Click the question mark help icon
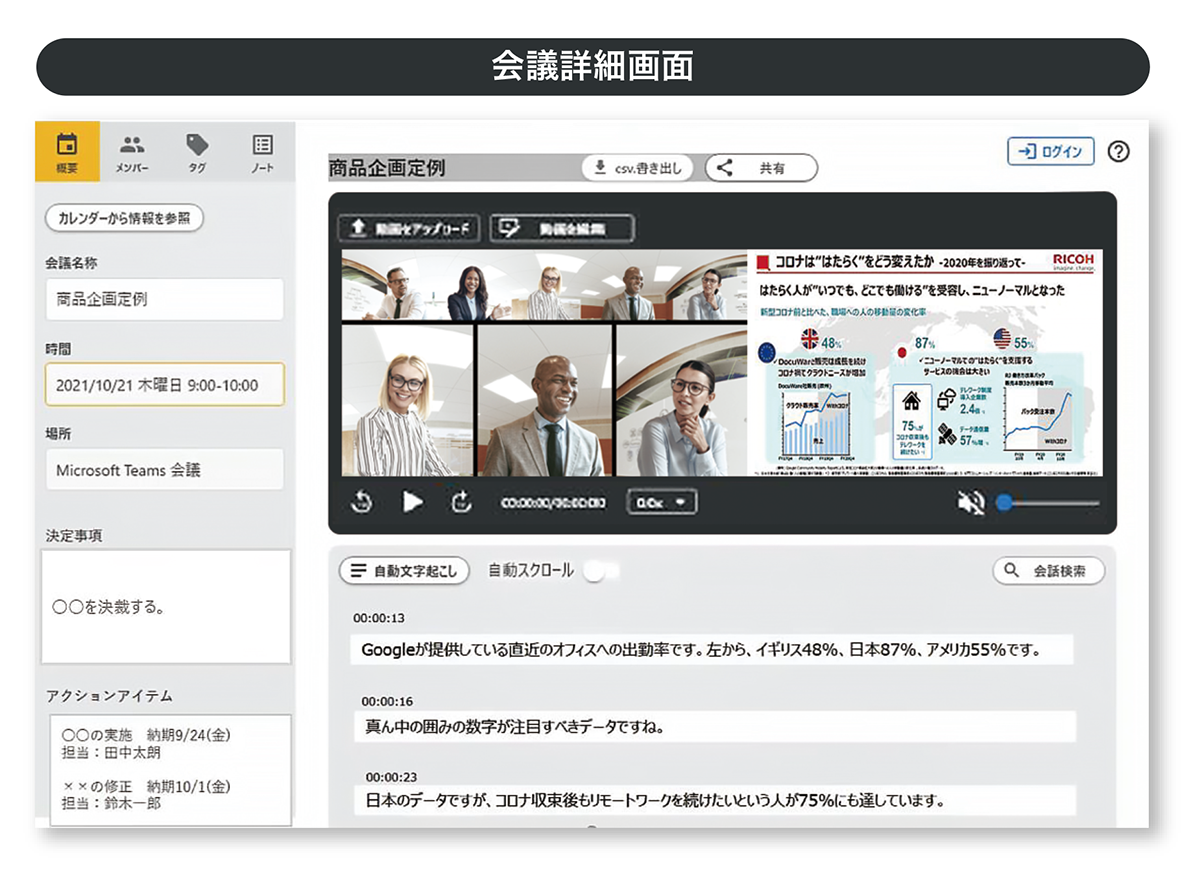The height and width of the screenshot is (883, 1200). click(1119, 151)
